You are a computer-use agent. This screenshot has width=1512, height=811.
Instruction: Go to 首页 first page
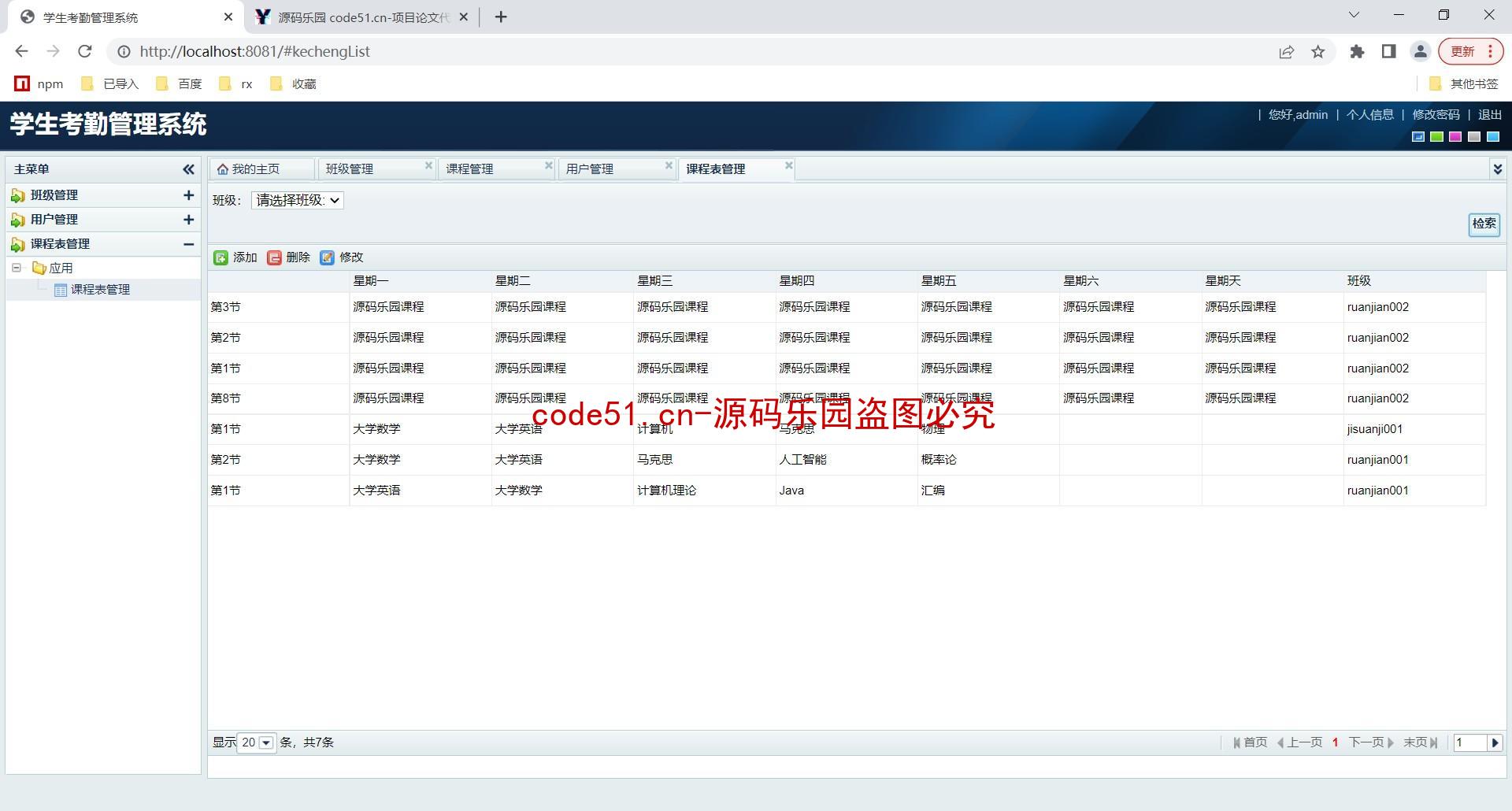(1251, 742)
